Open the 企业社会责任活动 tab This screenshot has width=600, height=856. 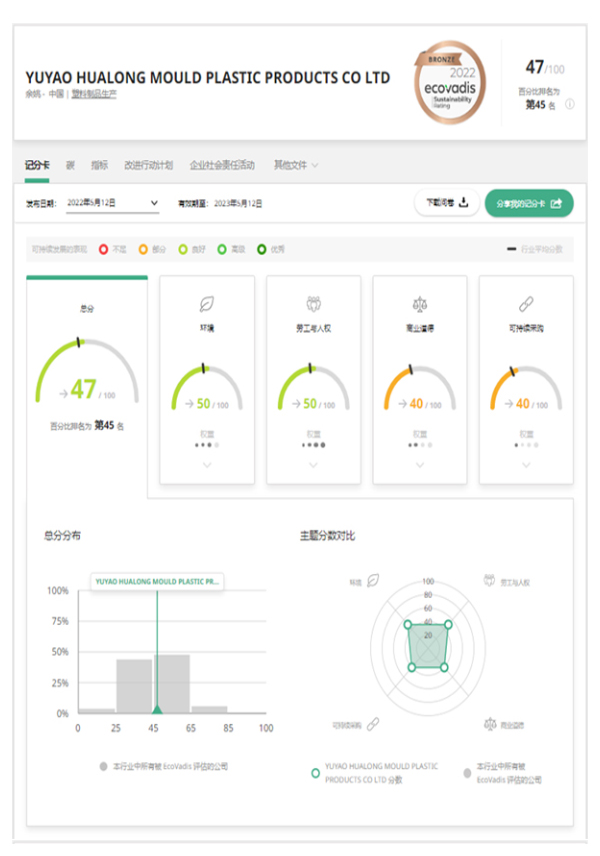(222, 165)
